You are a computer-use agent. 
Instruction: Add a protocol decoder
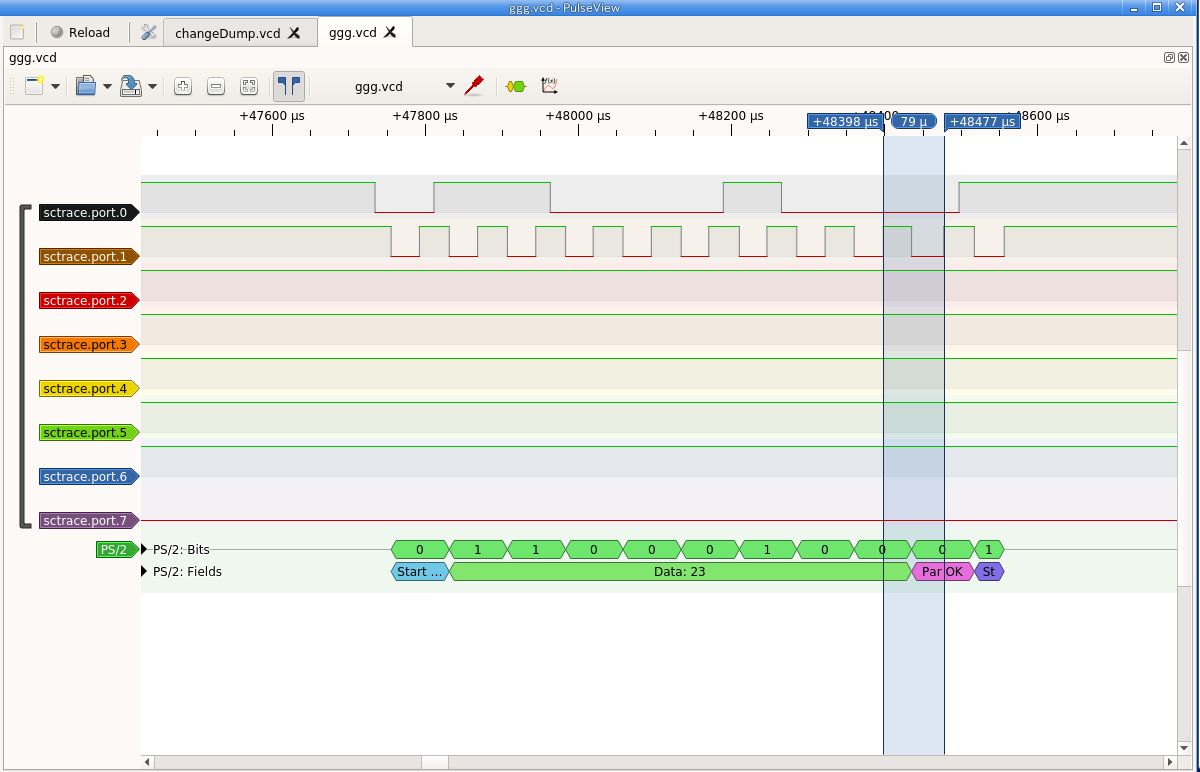click(x=515, y=86)
